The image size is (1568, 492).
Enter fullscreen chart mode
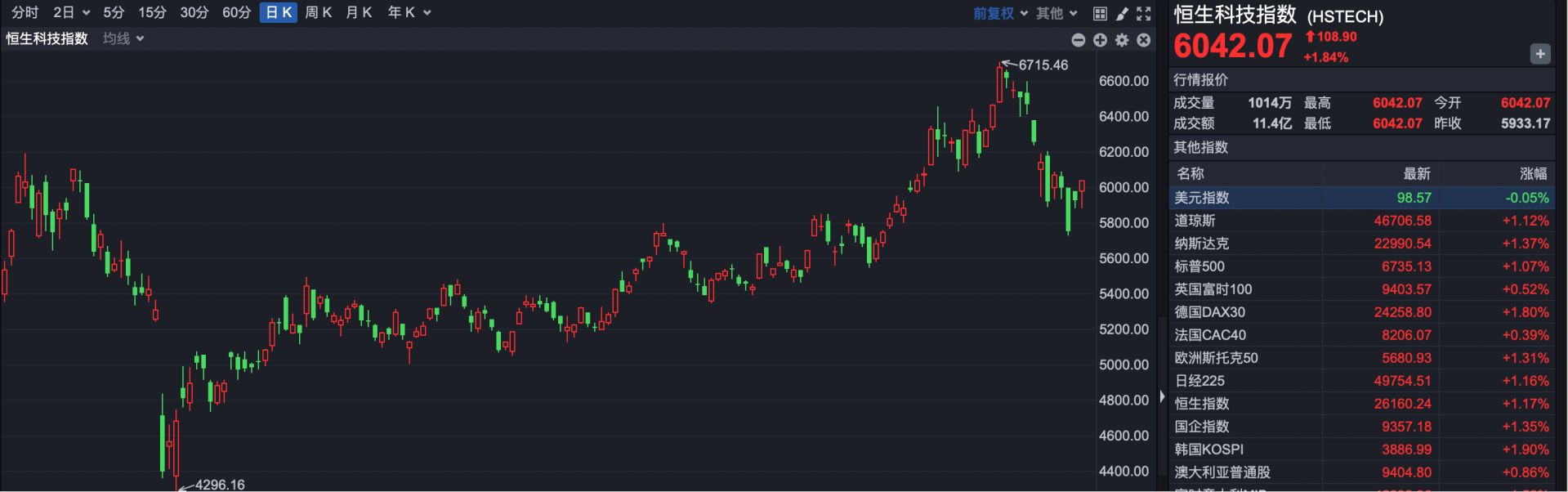[x=1144, y=13]
